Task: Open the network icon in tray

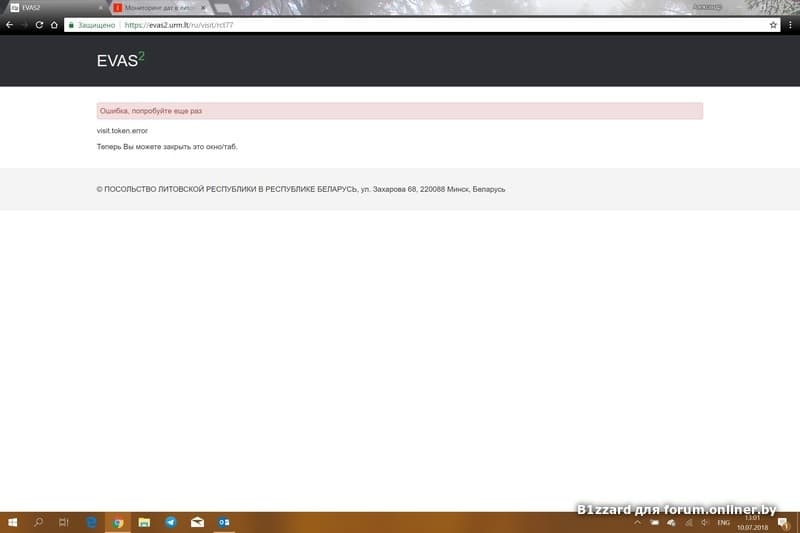Action: click(688, 522)
